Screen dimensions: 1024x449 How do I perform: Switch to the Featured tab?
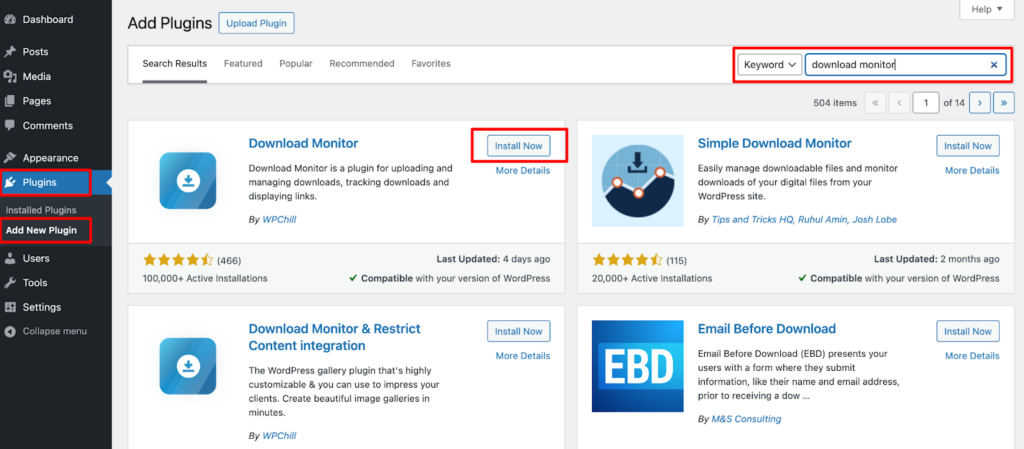(243, 63)
